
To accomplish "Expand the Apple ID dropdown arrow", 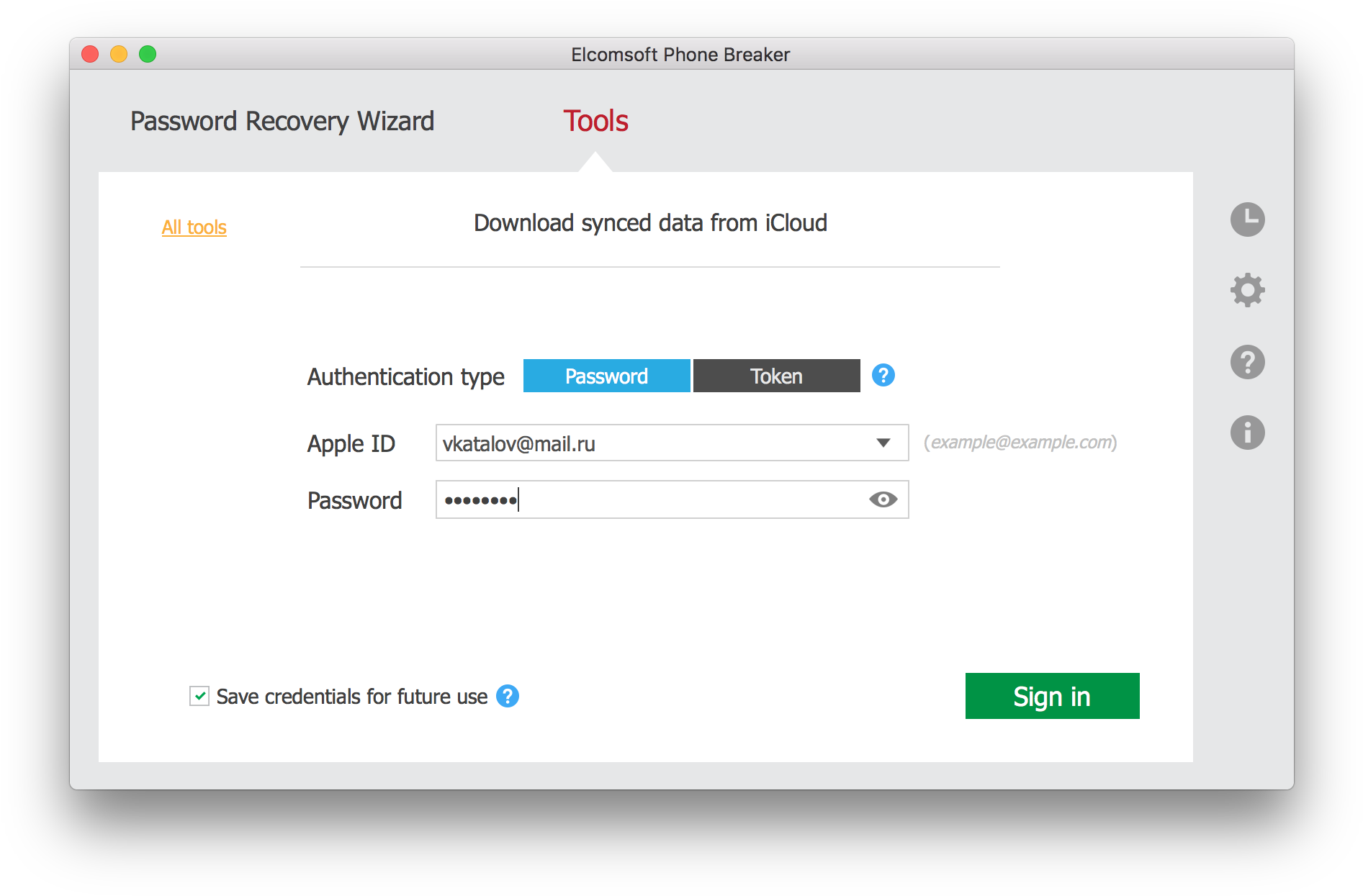I will pos(883,443).
